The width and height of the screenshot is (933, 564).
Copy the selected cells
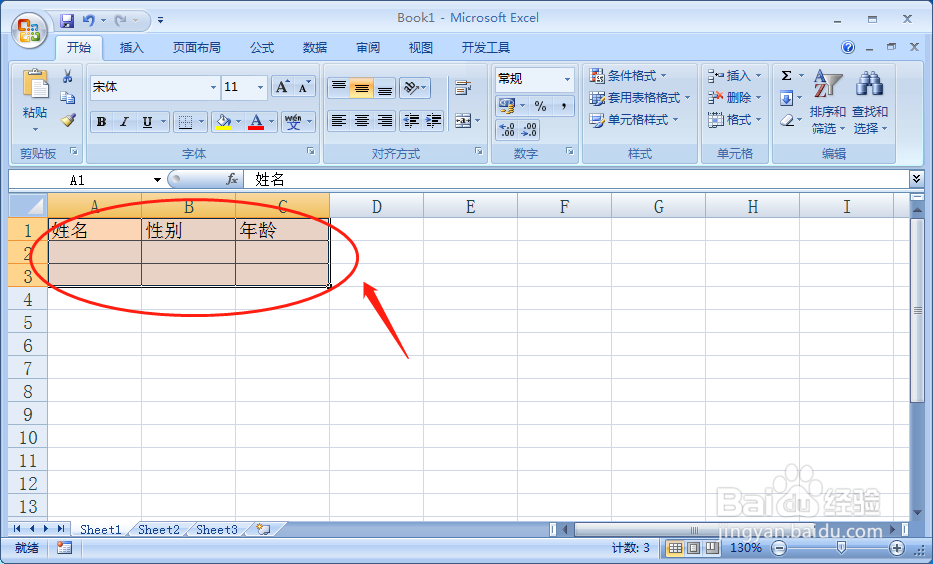point(68,98)
